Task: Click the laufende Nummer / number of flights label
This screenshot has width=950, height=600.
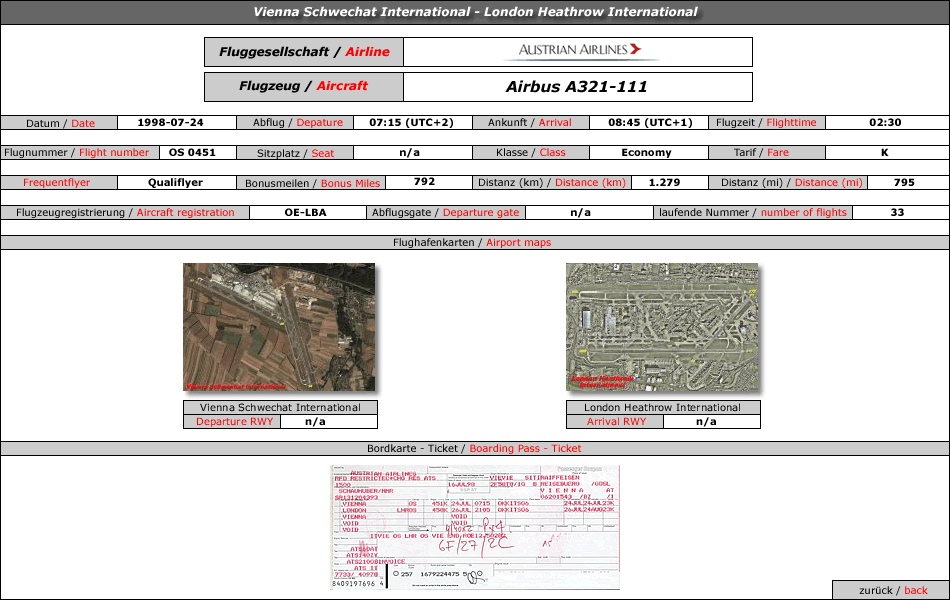Action: point(753,213)
